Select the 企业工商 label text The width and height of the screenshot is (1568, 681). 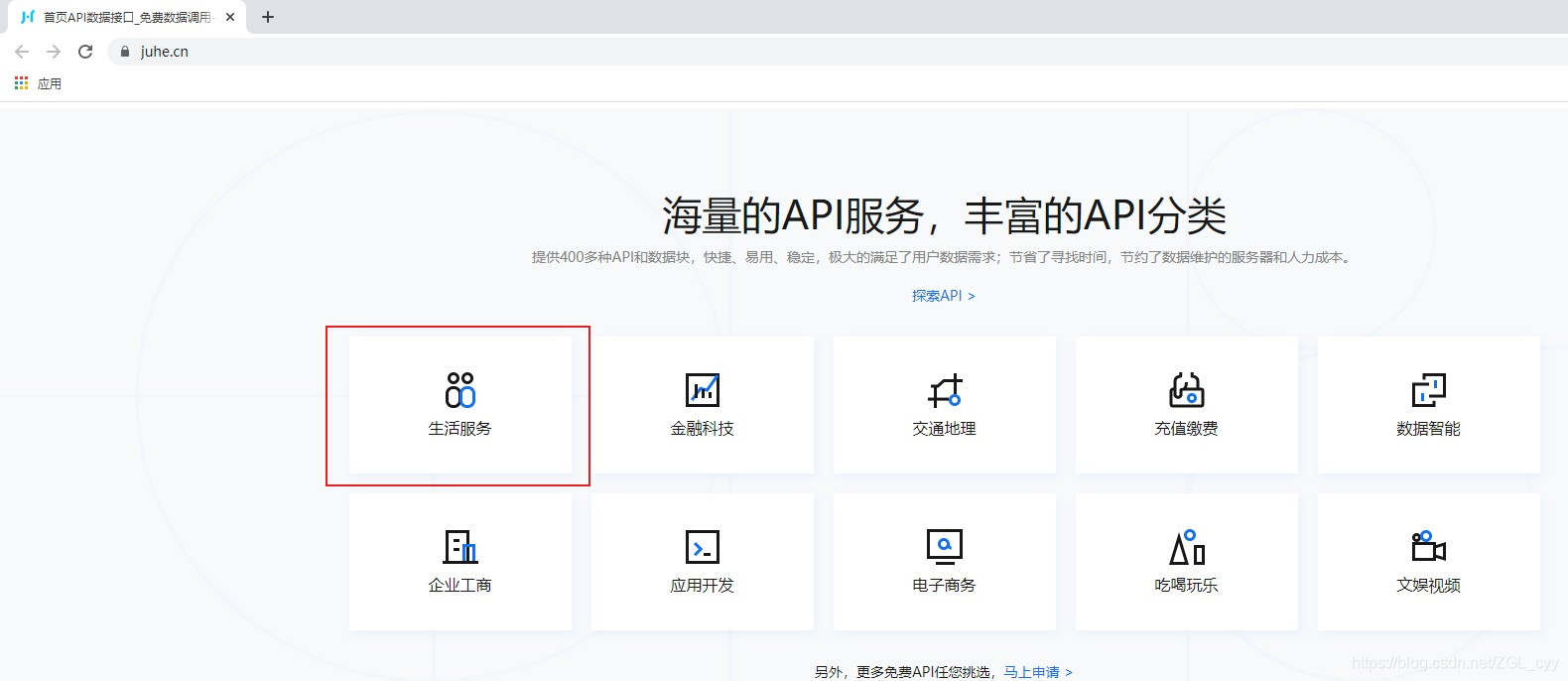click(x=460, y=586)
